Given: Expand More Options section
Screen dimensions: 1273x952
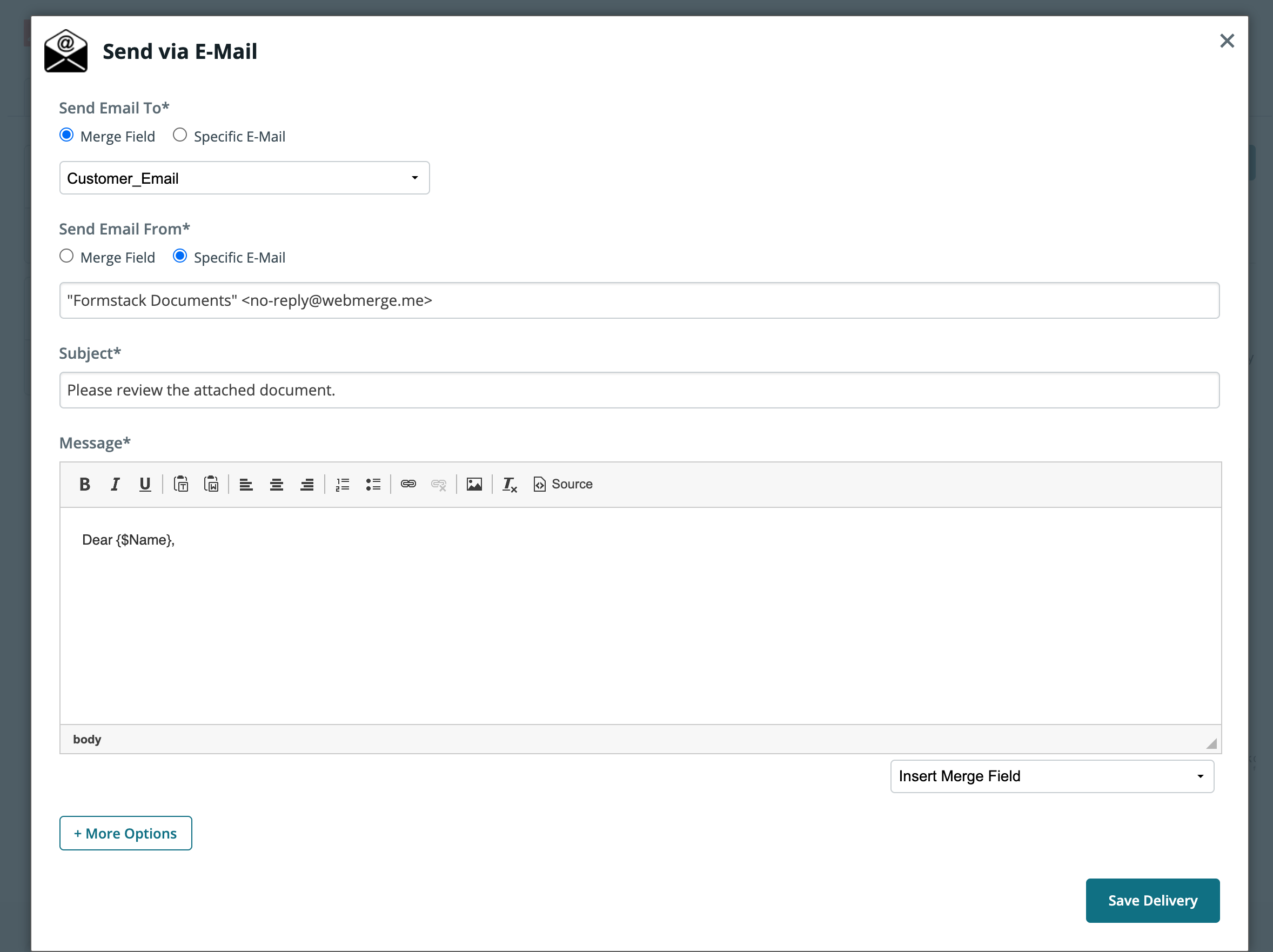Looking at the screenshot, I should coord(125,833).
